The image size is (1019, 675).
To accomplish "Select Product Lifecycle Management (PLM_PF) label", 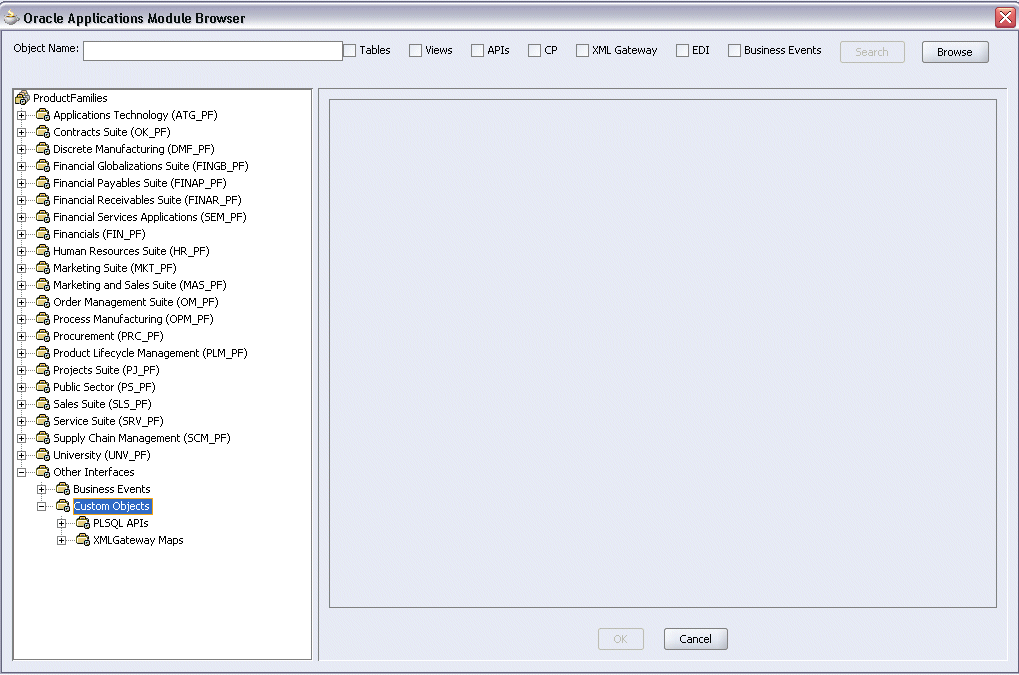I will [x=150, y=353].
